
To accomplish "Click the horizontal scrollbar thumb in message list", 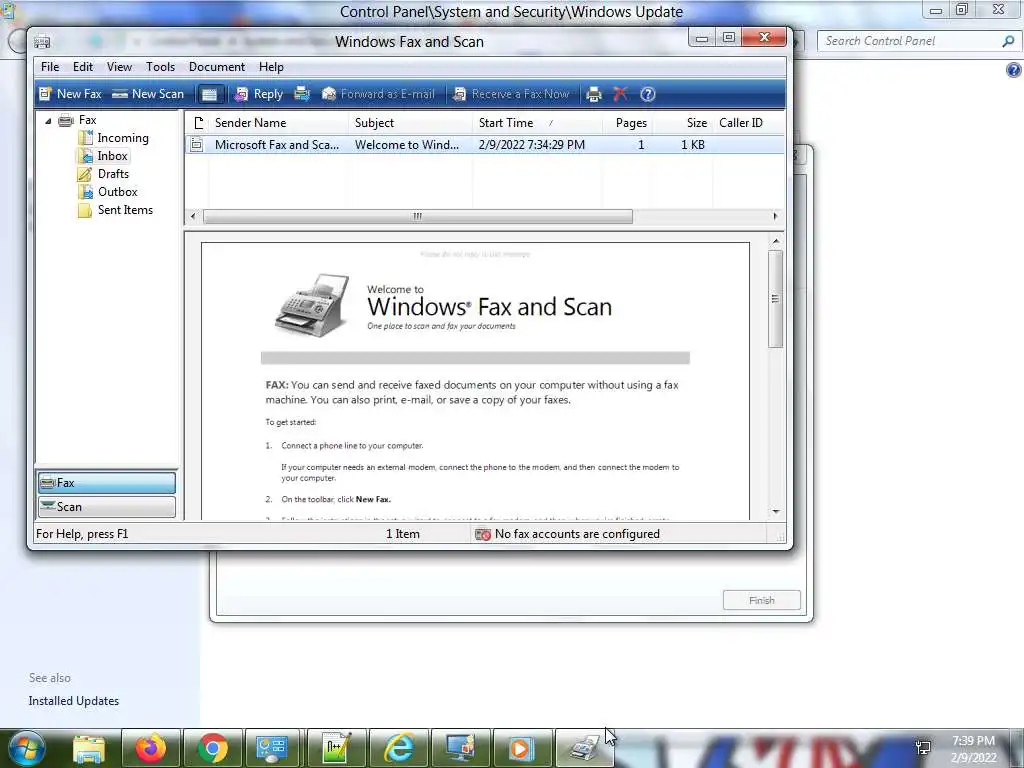I will pyautogui.click(x=418, y=216).
